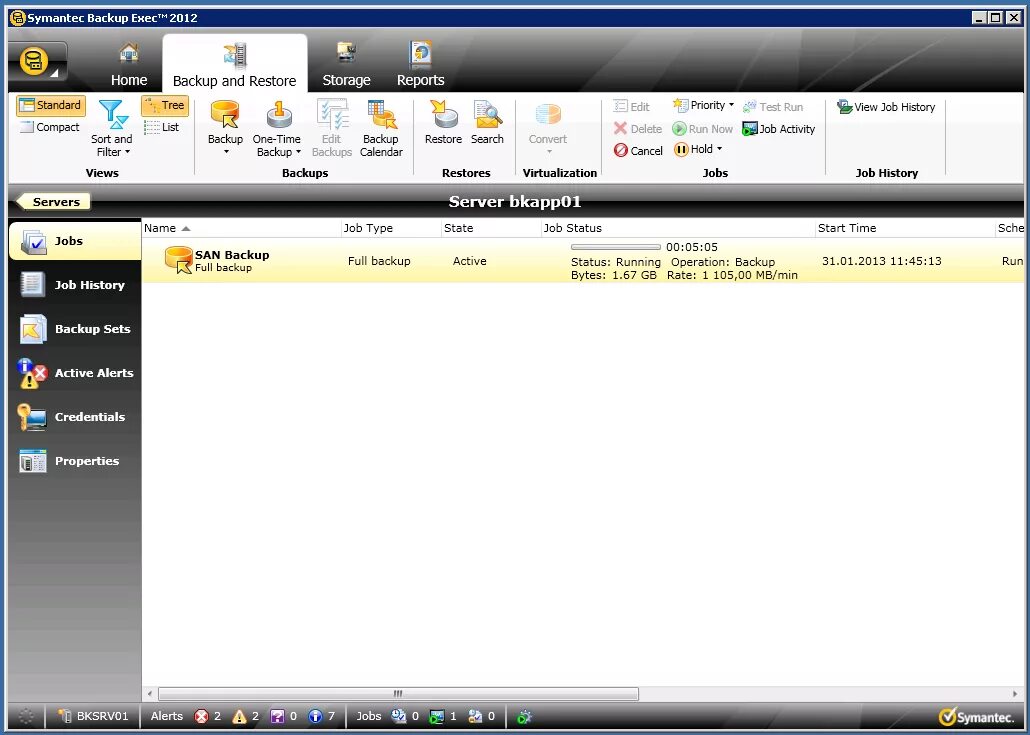This screenshot has height=735, width=1030.
Task: Click the scroll right arrow
Action: click(x=1016, y=694)
